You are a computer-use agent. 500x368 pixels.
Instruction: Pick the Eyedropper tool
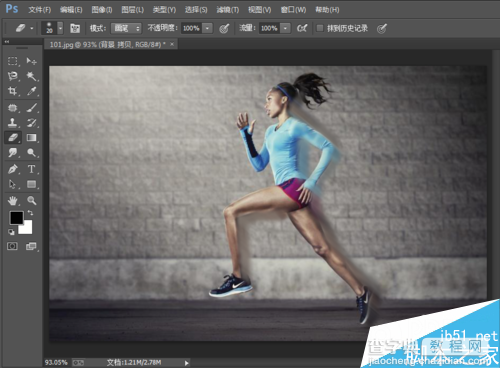coord(31,91)
